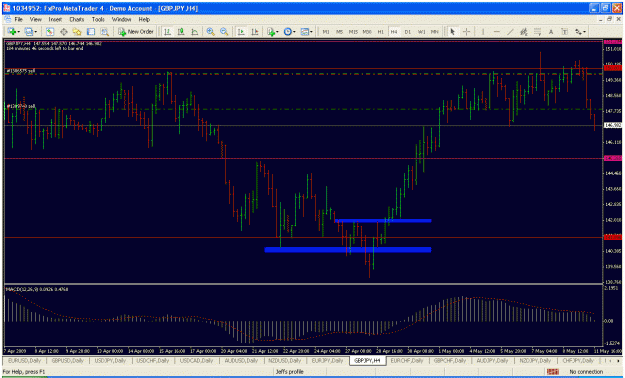Image resolution: width=625 pixels, height=378 pixels.
Task: Open the Charts menu
Action: 77,19
